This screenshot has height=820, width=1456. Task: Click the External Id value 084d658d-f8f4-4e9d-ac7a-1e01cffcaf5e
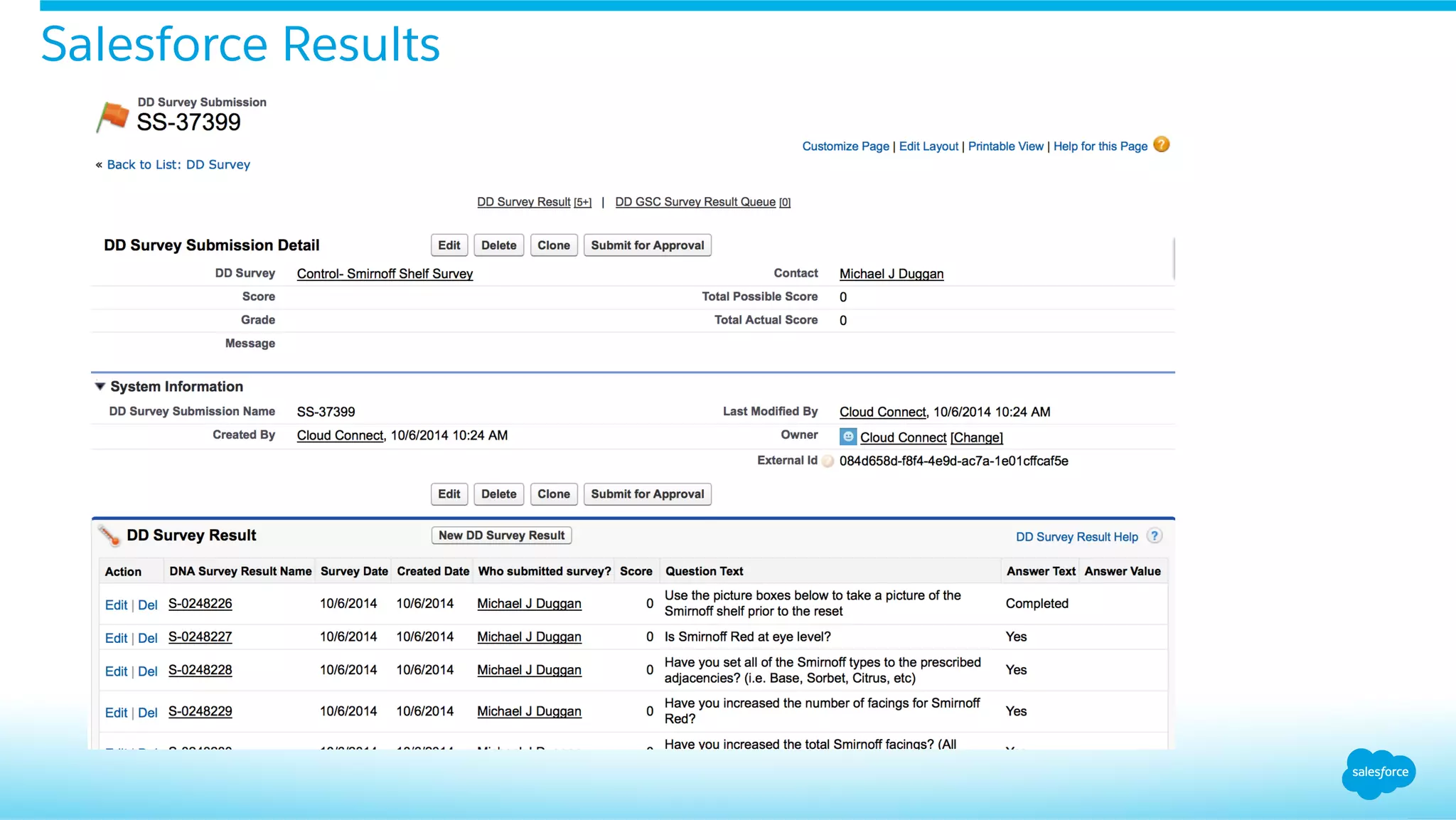click(x=953, y=461)
